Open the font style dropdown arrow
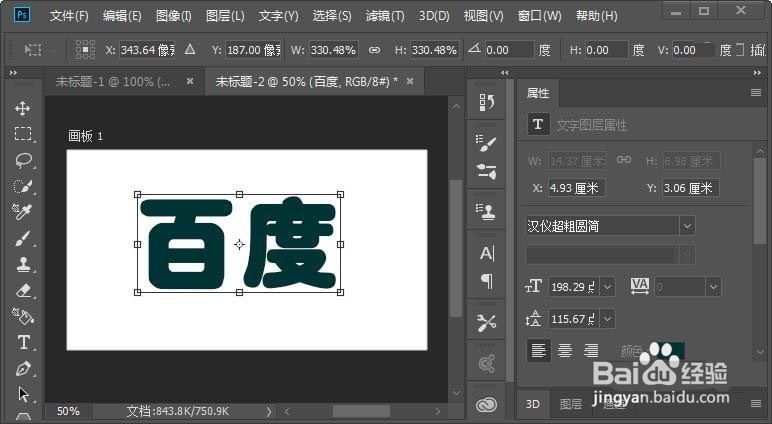Screen dimensions: 772x424 point(687,255)
